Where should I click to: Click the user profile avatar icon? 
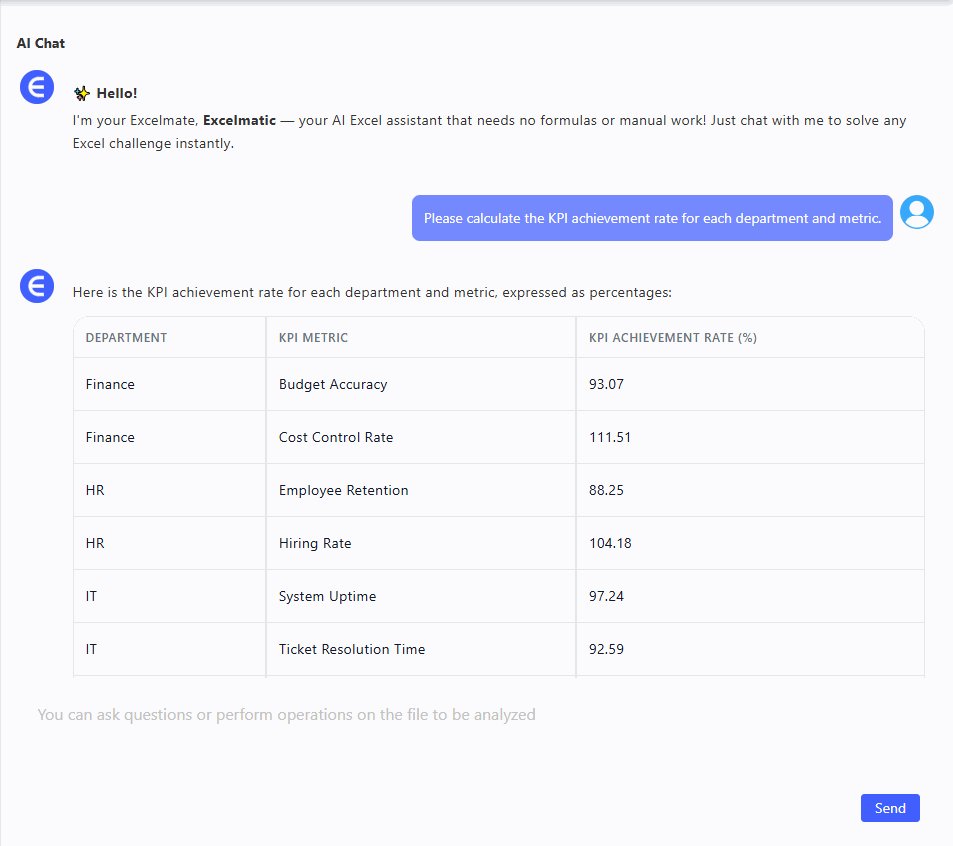pos(916,212)
